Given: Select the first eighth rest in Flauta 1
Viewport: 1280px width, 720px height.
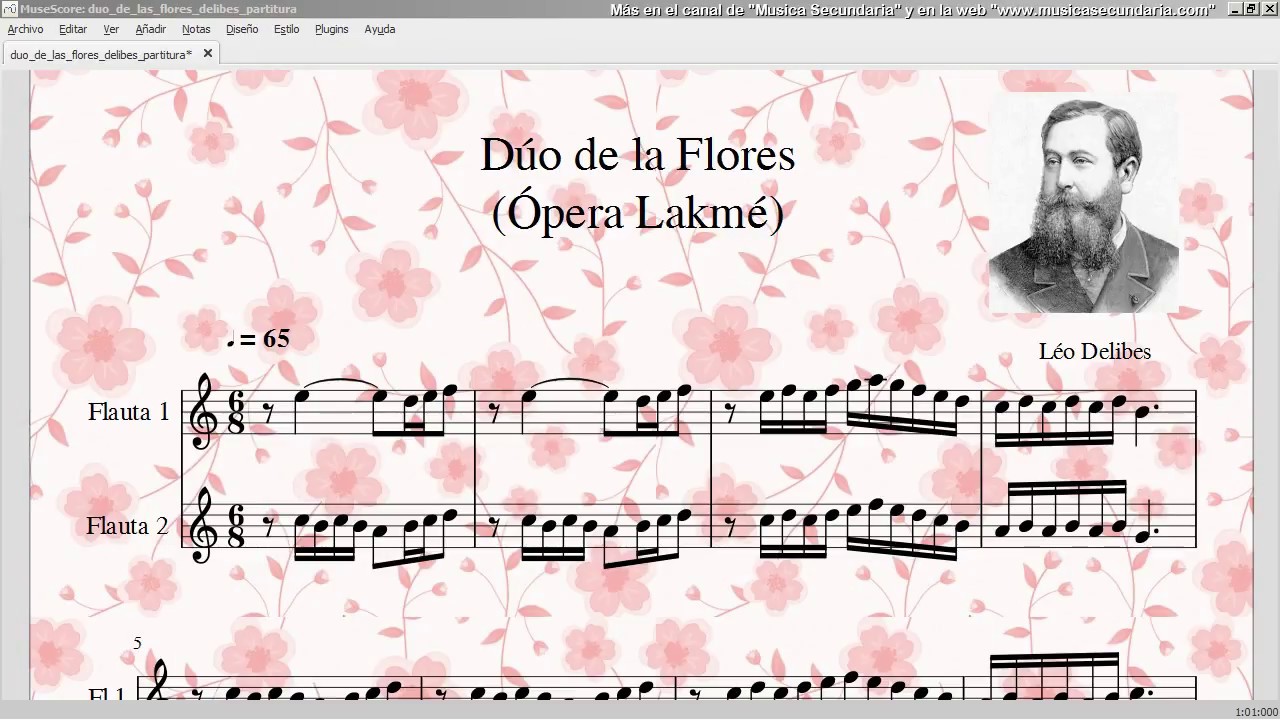Looking at the screenshot, I should click(x=269, y=411).
